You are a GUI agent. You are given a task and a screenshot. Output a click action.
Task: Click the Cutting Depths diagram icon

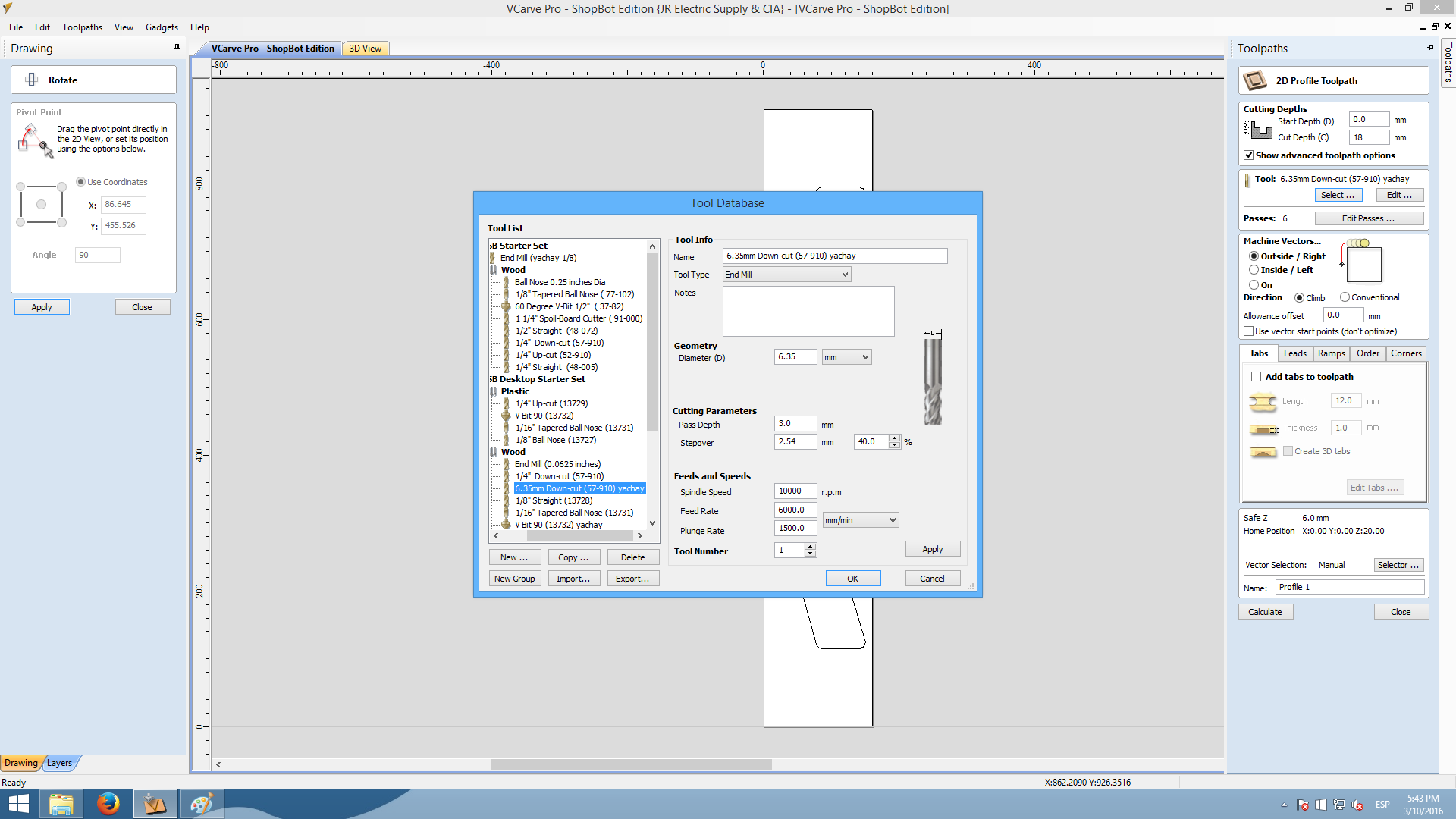1258,130
